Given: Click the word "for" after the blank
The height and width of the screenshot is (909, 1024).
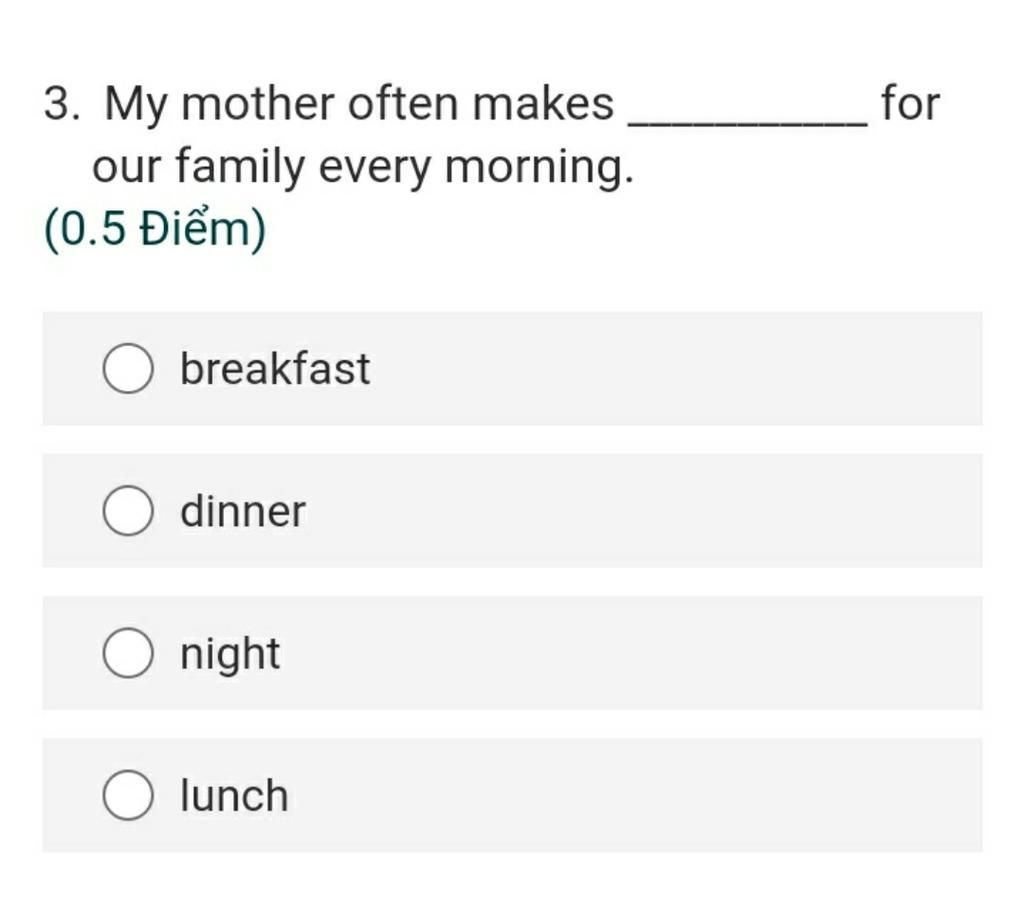Looking at the screenshot, I should point(910,104).
